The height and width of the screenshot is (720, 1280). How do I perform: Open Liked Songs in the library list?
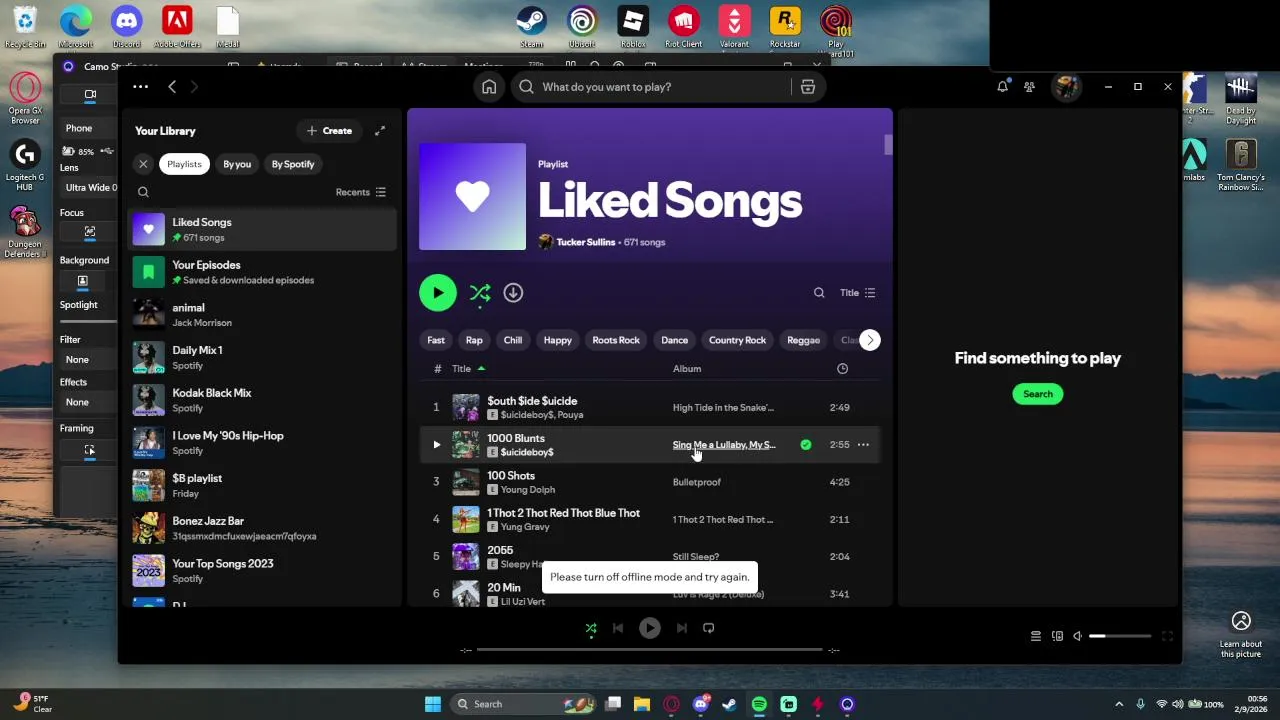click(x=263, y=229)
